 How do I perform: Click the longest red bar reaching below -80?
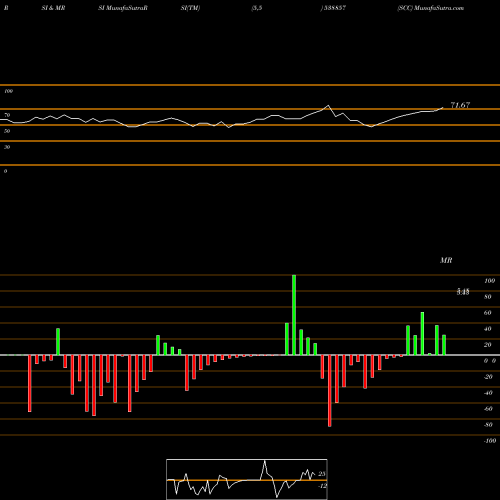(330, 391)
